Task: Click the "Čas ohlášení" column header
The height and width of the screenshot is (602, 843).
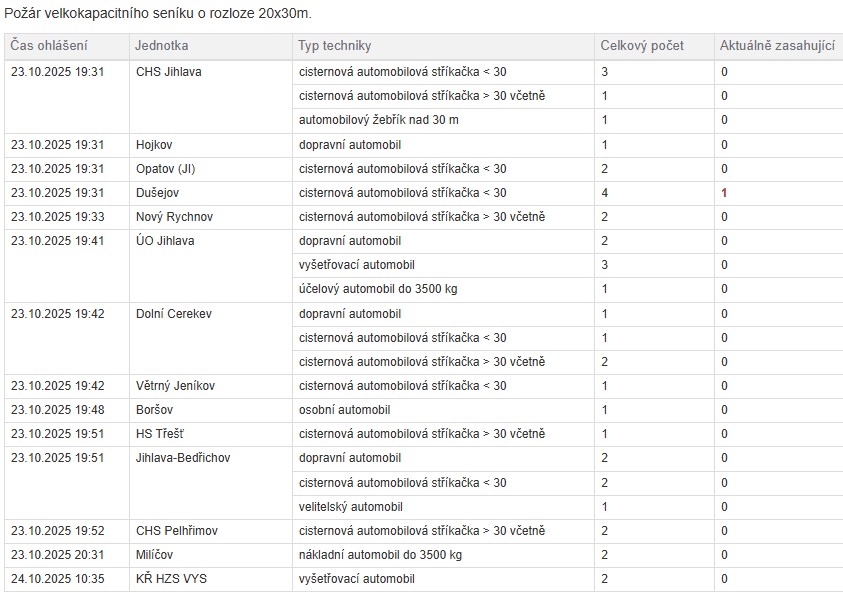Action: tap(49, 46)
